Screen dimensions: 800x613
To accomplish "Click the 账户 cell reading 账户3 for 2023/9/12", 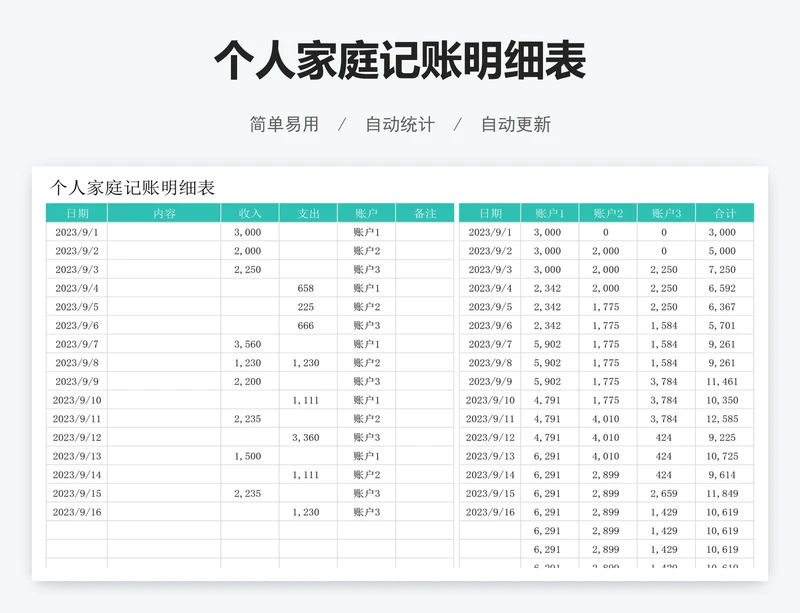I will pos(366,438).
